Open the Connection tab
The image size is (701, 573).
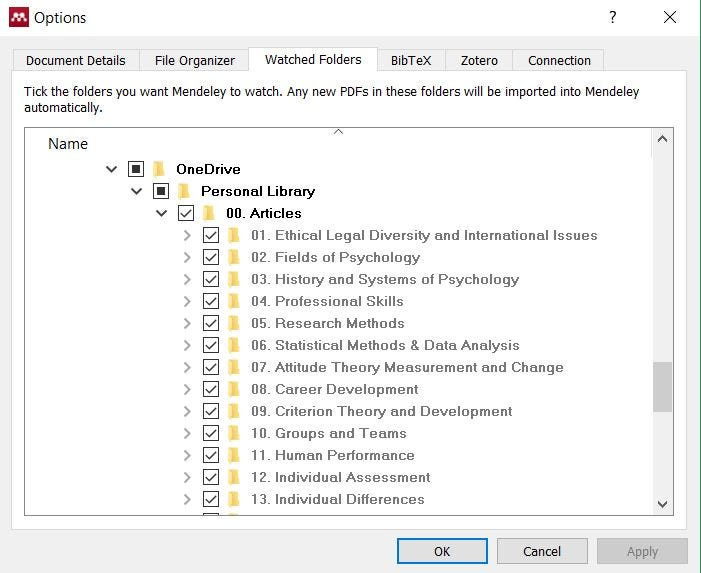559,60
